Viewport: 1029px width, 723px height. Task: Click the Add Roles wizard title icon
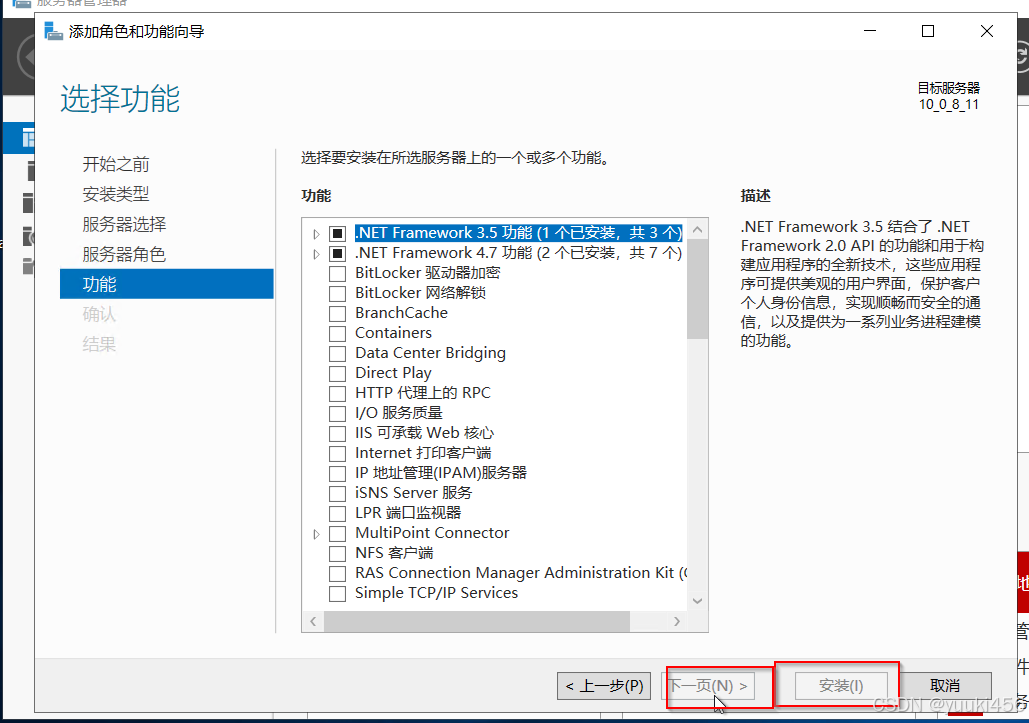pyautogui.click(x=53, y=31)
